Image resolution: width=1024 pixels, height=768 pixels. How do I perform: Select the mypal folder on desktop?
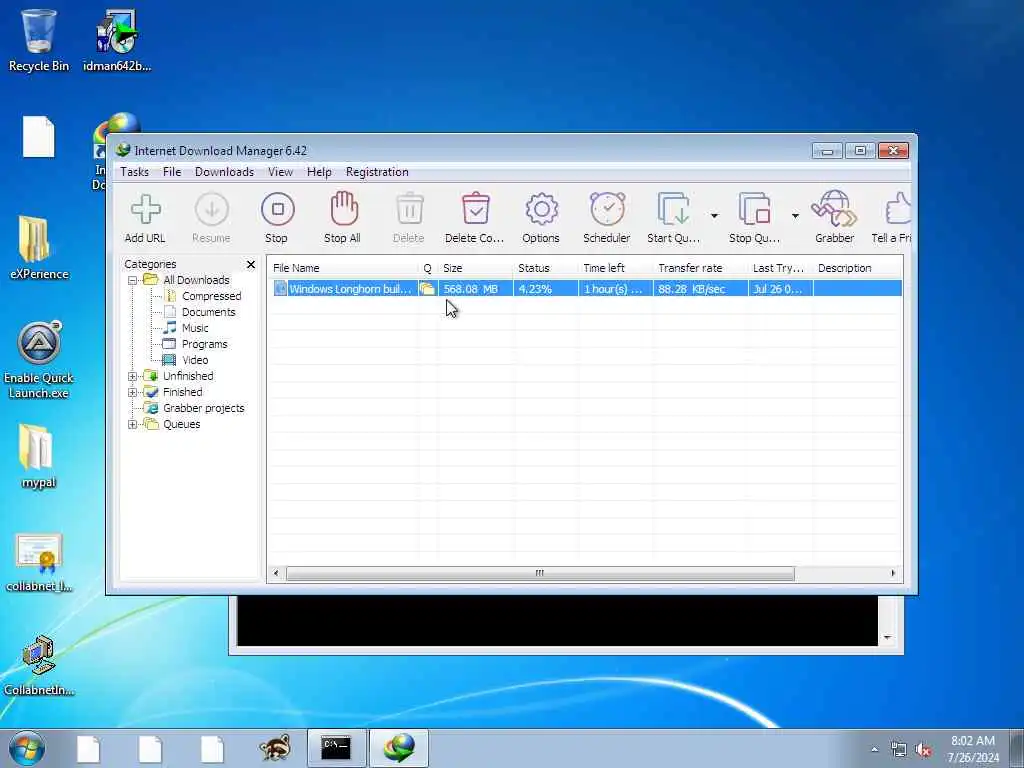tap(38, 456)
